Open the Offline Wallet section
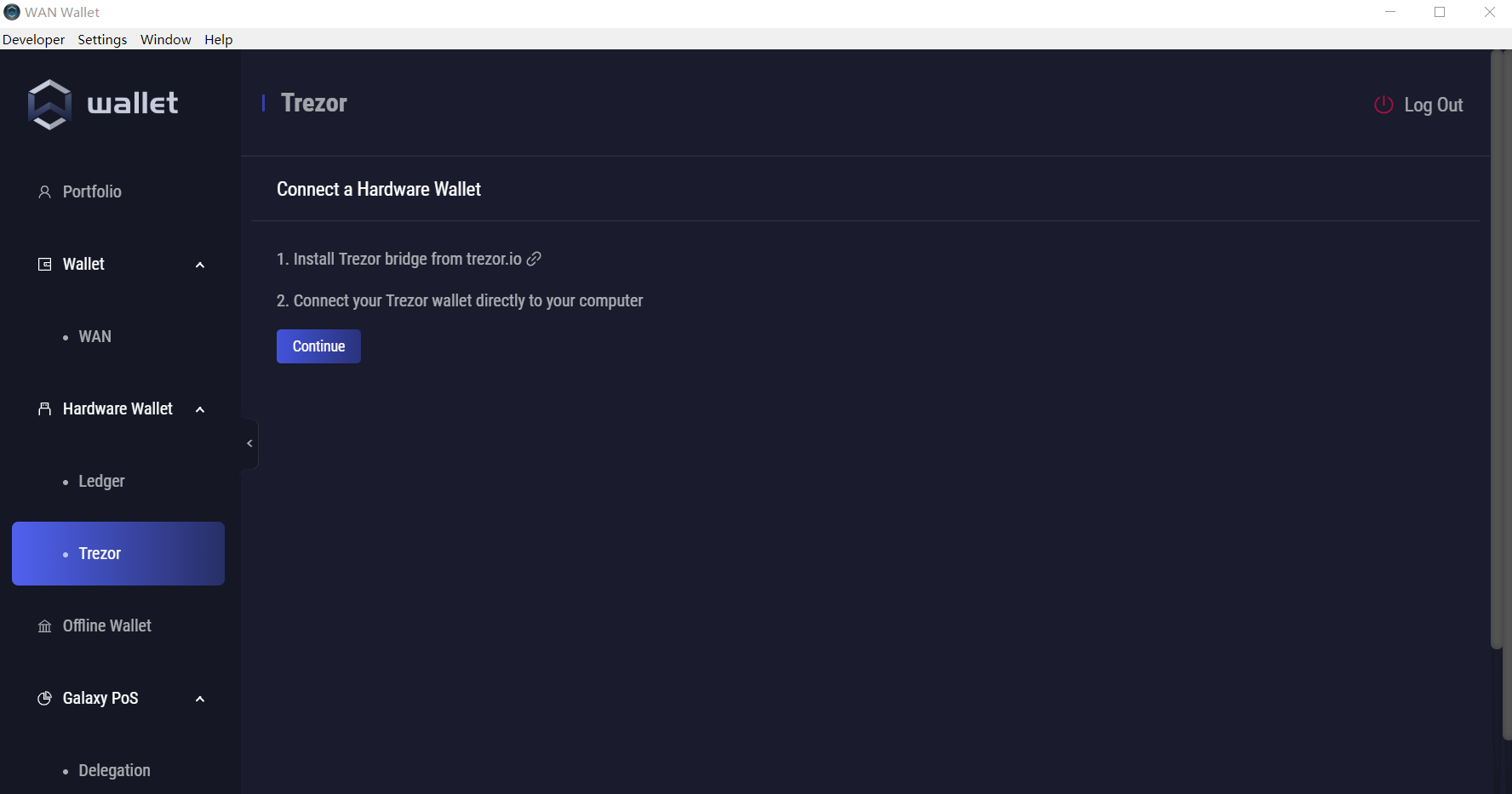Viewport: 1512px width, 794px height. [118, 626]
